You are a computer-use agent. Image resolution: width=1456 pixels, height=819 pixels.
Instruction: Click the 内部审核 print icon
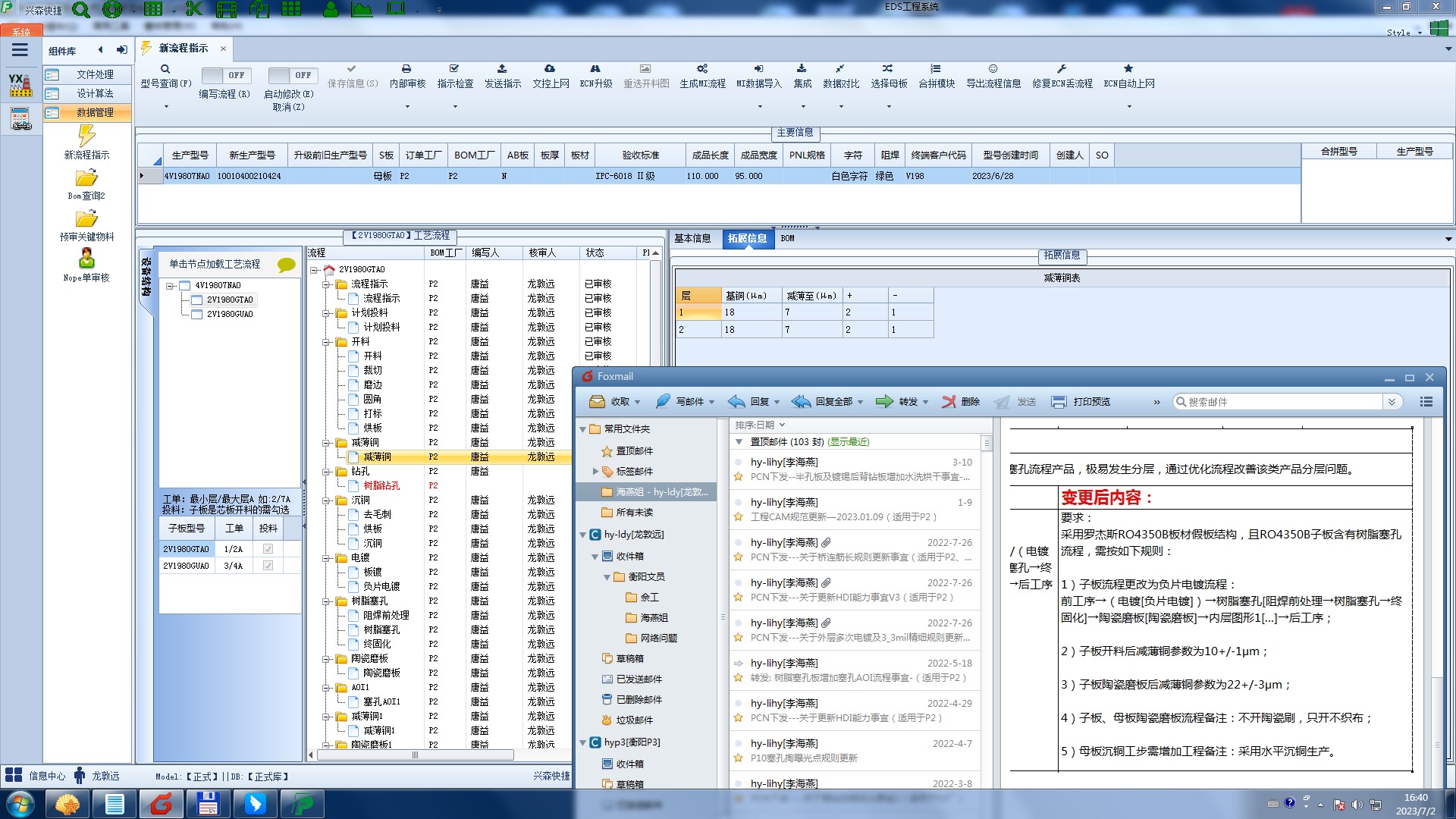tap(406, 69)
